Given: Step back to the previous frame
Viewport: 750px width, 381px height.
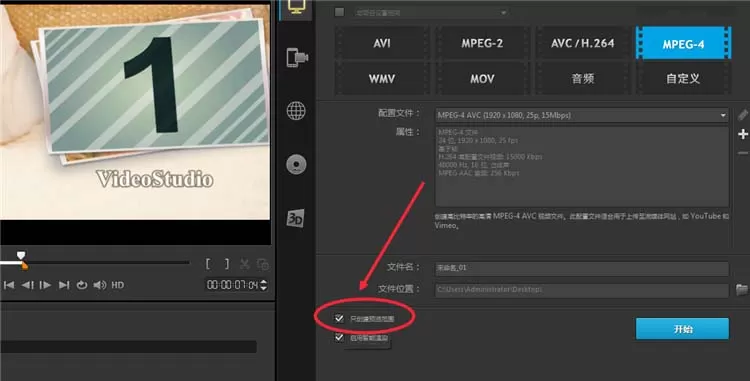Looking at the screenshot, I should [x=27, y=285].
